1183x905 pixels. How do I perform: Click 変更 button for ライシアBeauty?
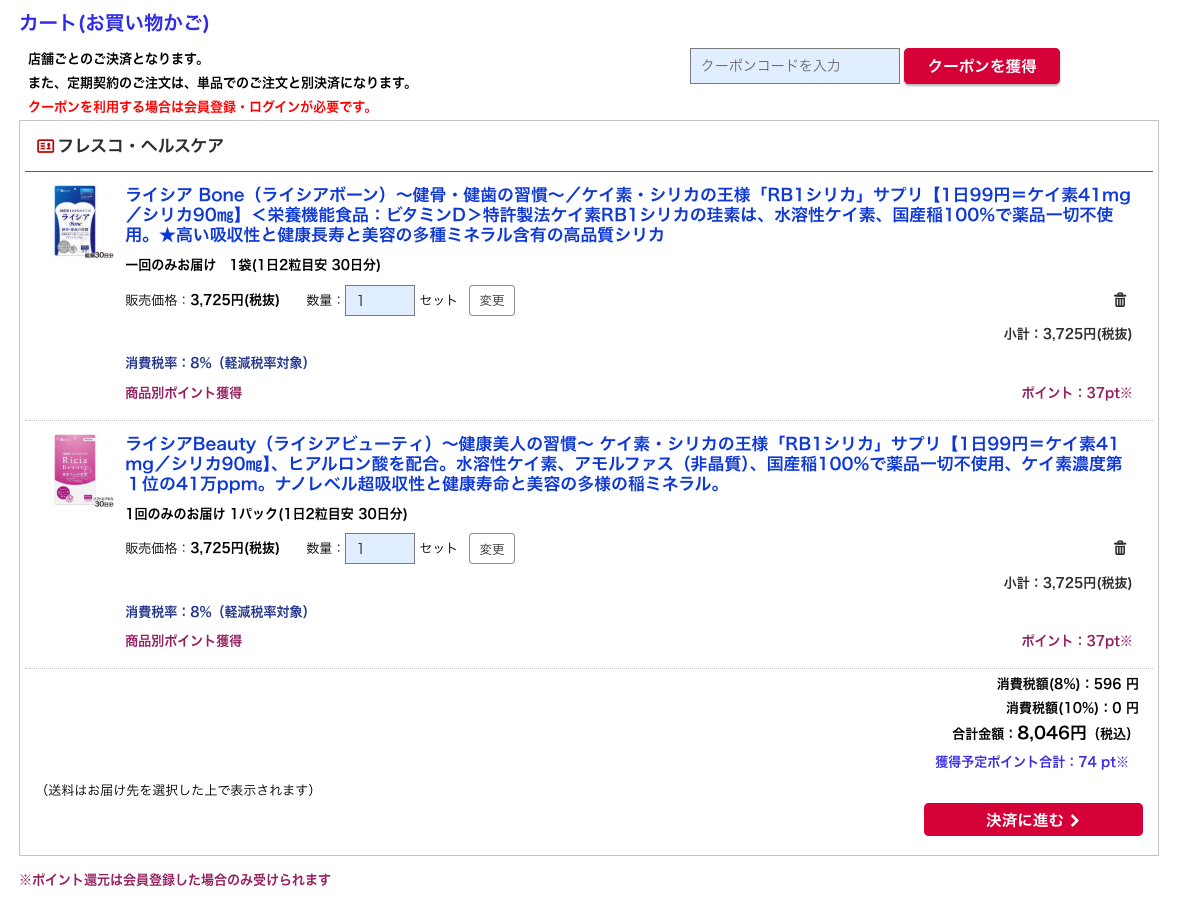click(492, 548)
